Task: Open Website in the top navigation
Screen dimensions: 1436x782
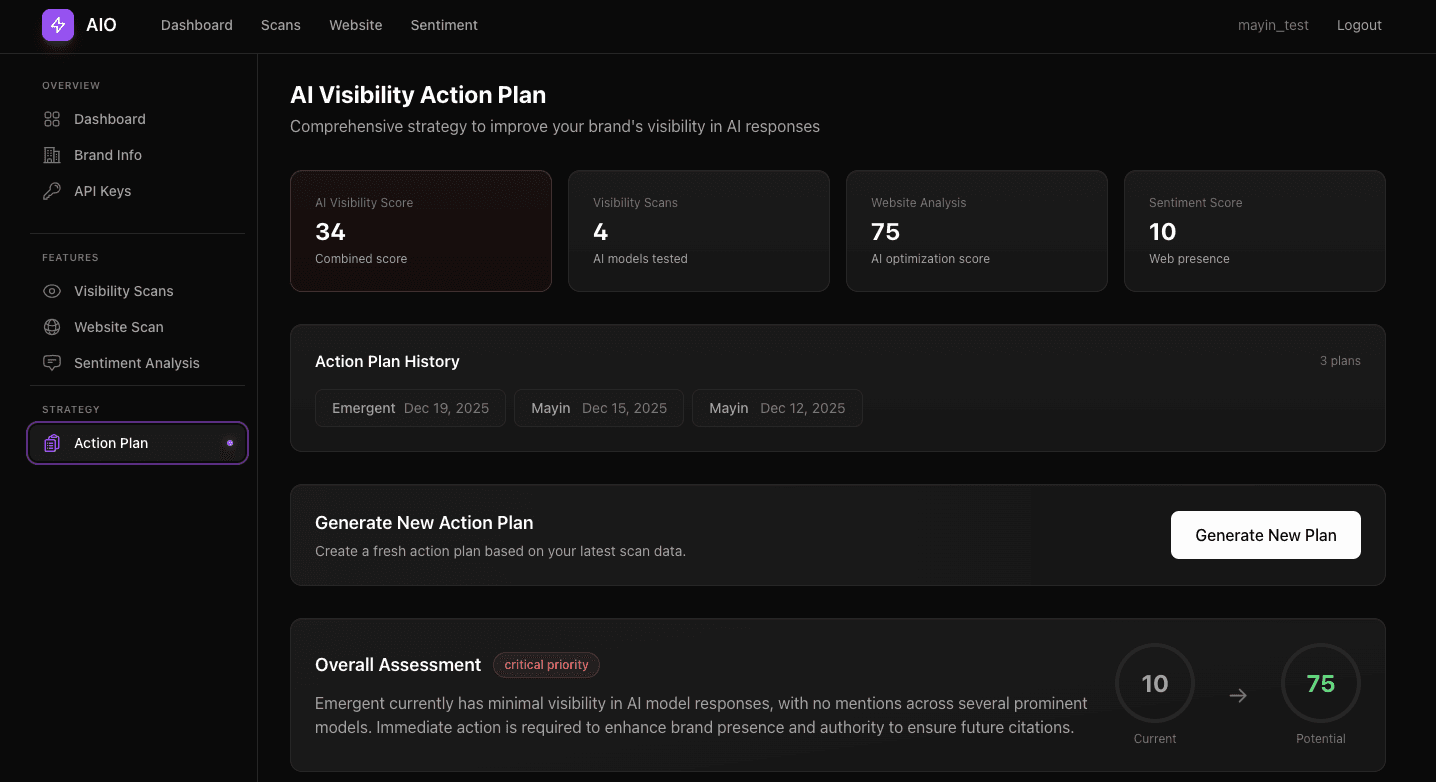Action: click(x=355, y=25)
